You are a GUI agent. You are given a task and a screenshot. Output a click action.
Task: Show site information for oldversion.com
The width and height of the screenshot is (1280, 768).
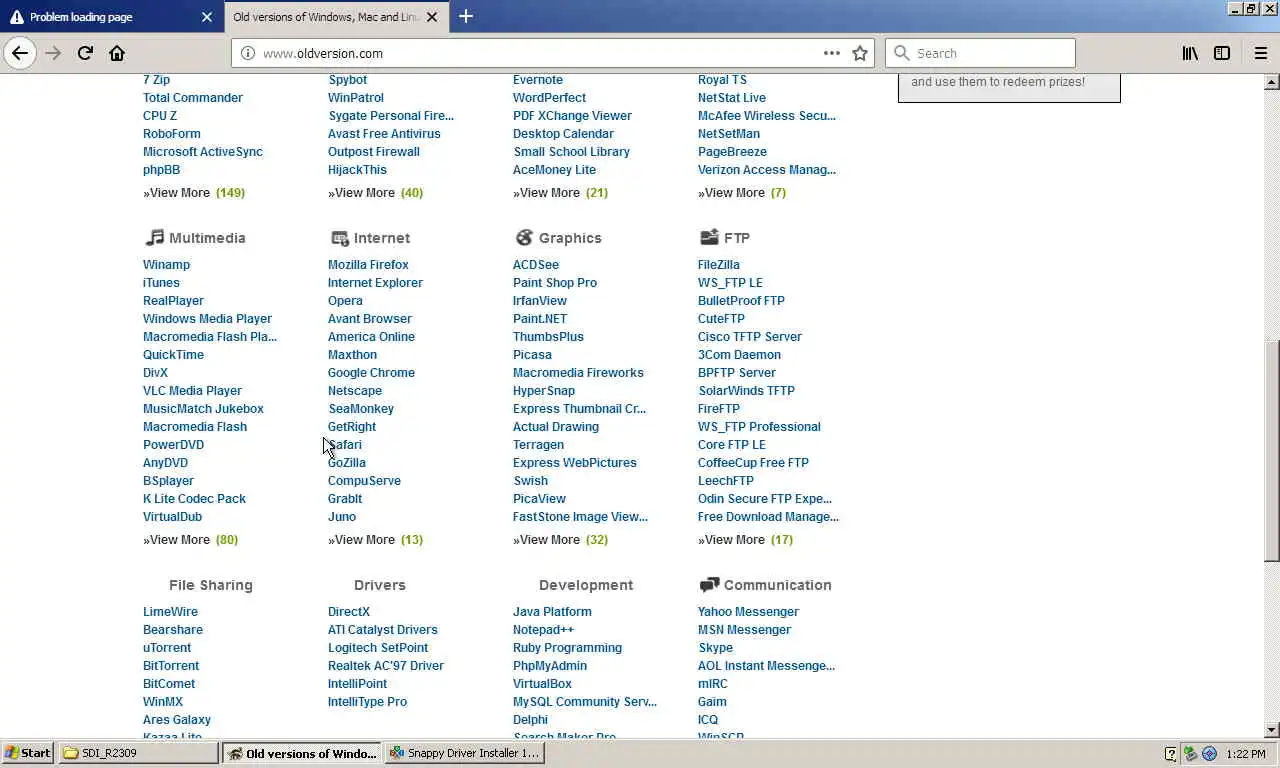[x=248, y=53]
